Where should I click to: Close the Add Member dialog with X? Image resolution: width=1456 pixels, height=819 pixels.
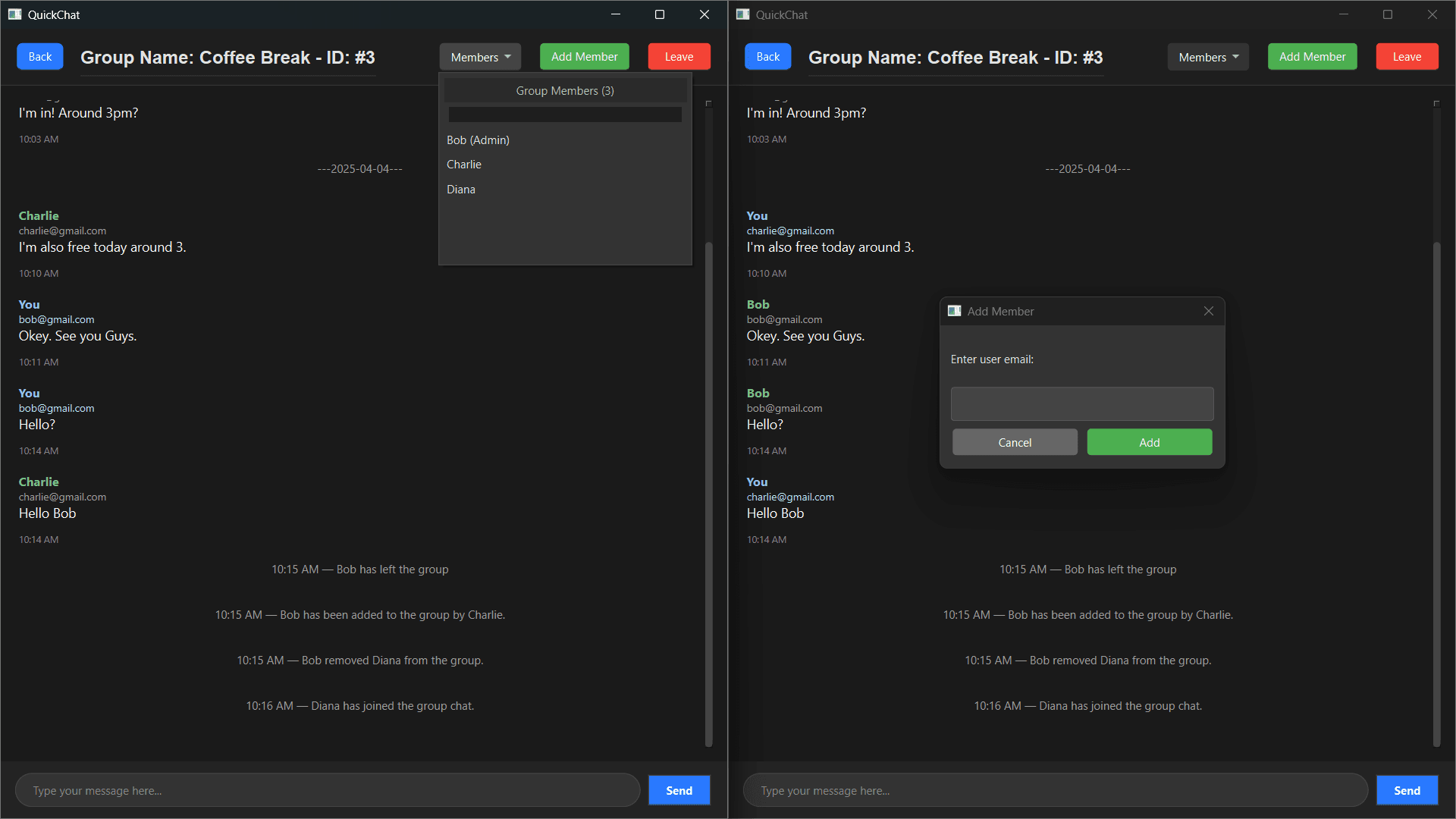point(1209,311)
